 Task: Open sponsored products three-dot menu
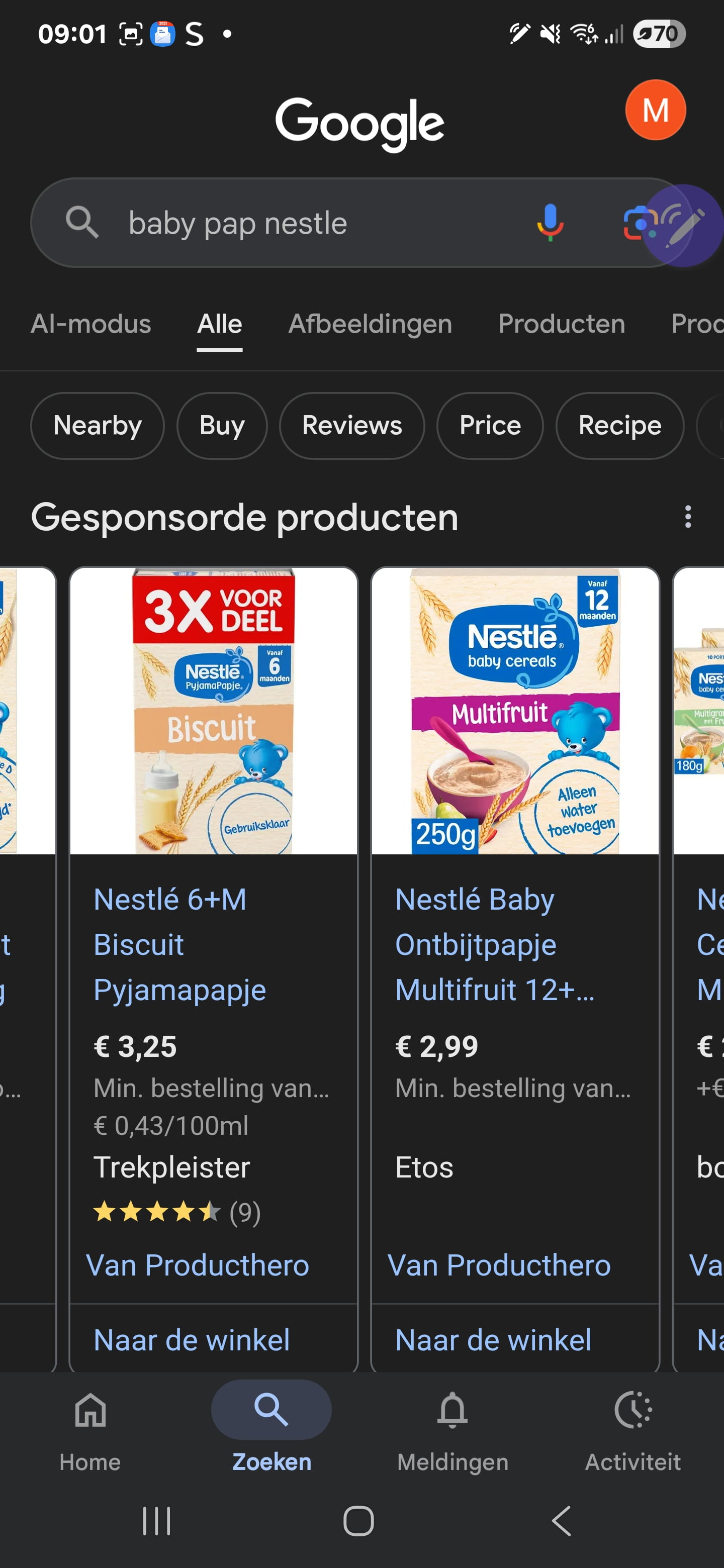coord(687,517)
